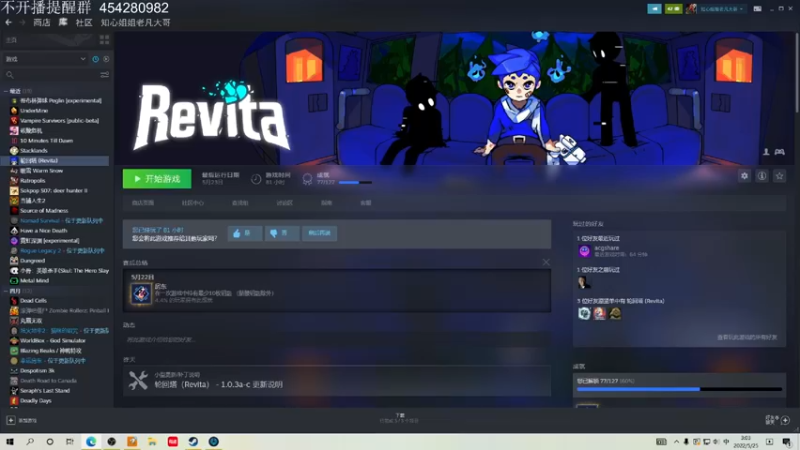Open the 知心姐姐老凡大哥 profile menu
Image resolution: width=800 pixels, height=450 pixels.
point(135,22)
